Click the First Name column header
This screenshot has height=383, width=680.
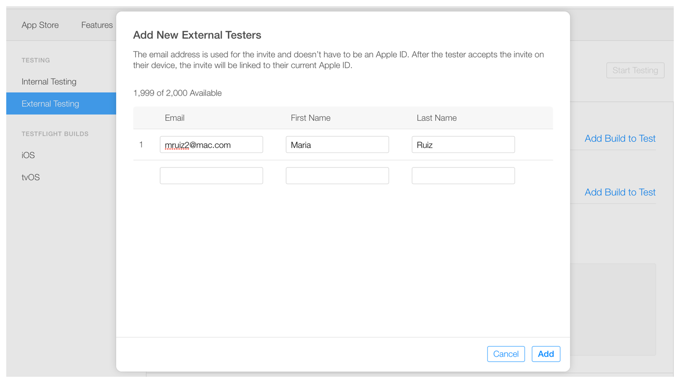tap(311, 118)
